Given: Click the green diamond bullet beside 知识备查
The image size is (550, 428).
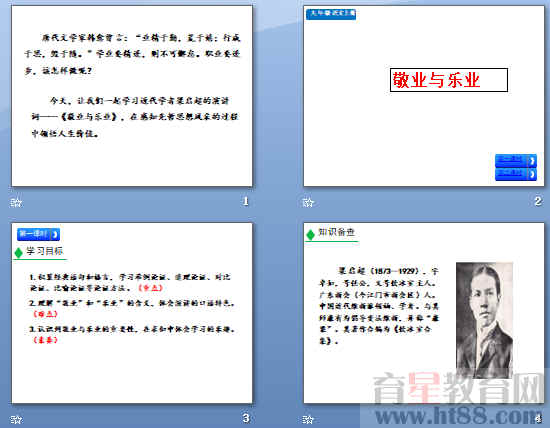Looking at the screenshot, I should tap(310, 234).
